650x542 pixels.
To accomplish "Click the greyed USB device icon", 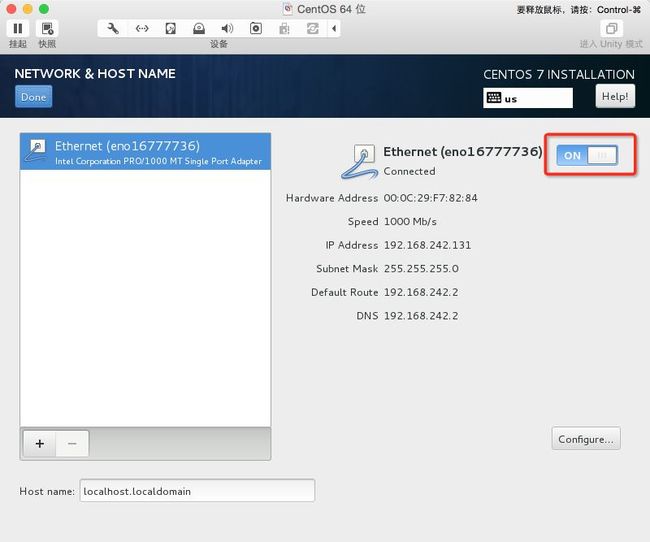I will [x=284, y=29].
